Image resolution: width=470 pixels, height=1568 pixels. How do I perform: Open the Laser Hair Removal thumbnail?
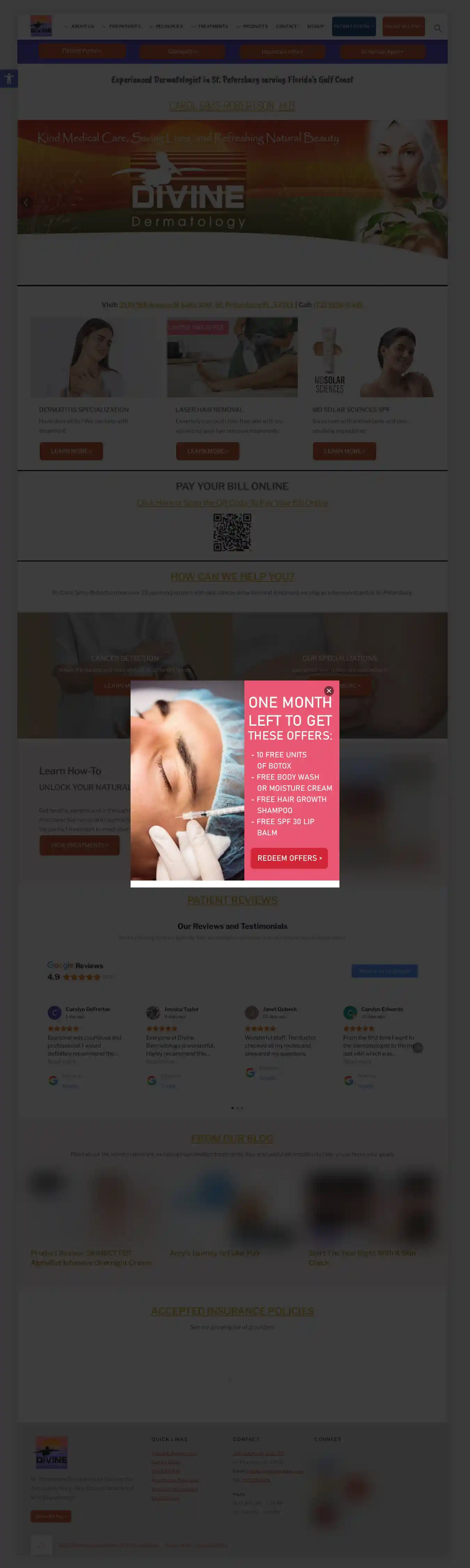pyautogui.click(x=232, y=357)
